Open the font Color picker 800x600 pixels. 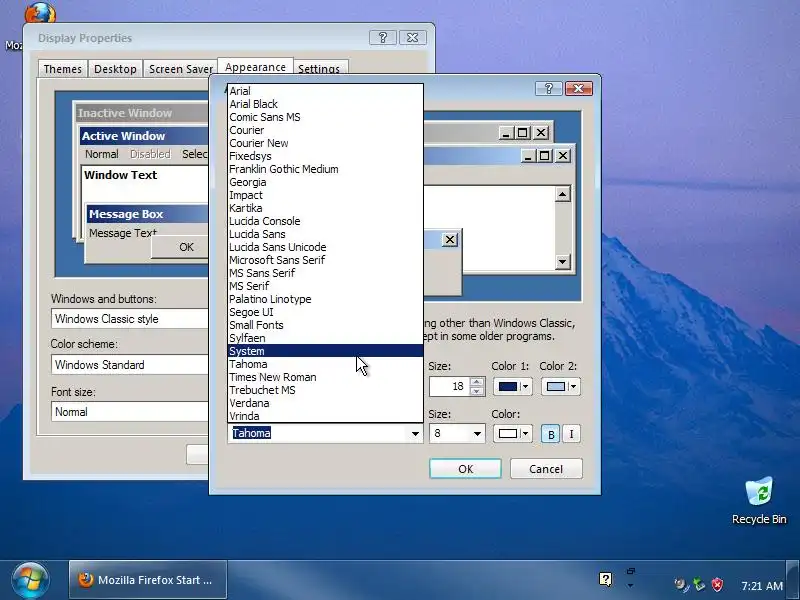coord(513,434)
